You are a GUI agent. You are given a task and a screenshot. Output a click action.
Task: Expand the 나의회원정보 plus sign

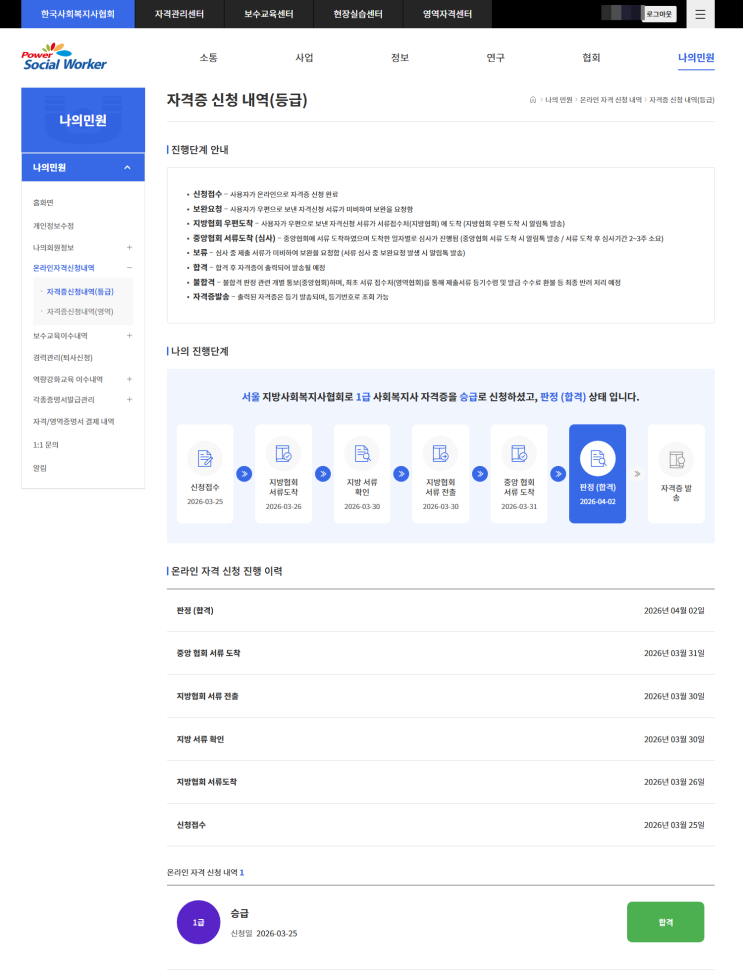130,247
